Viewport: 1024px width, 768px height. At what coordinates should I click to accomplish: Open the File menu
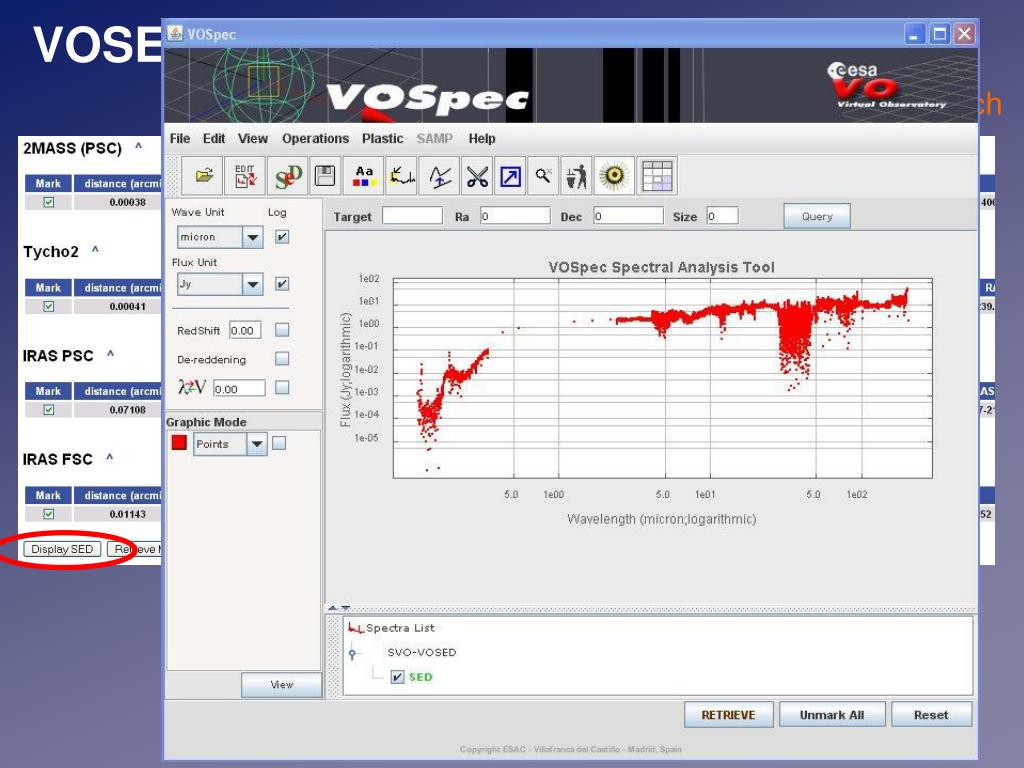(x=180, y=138)
